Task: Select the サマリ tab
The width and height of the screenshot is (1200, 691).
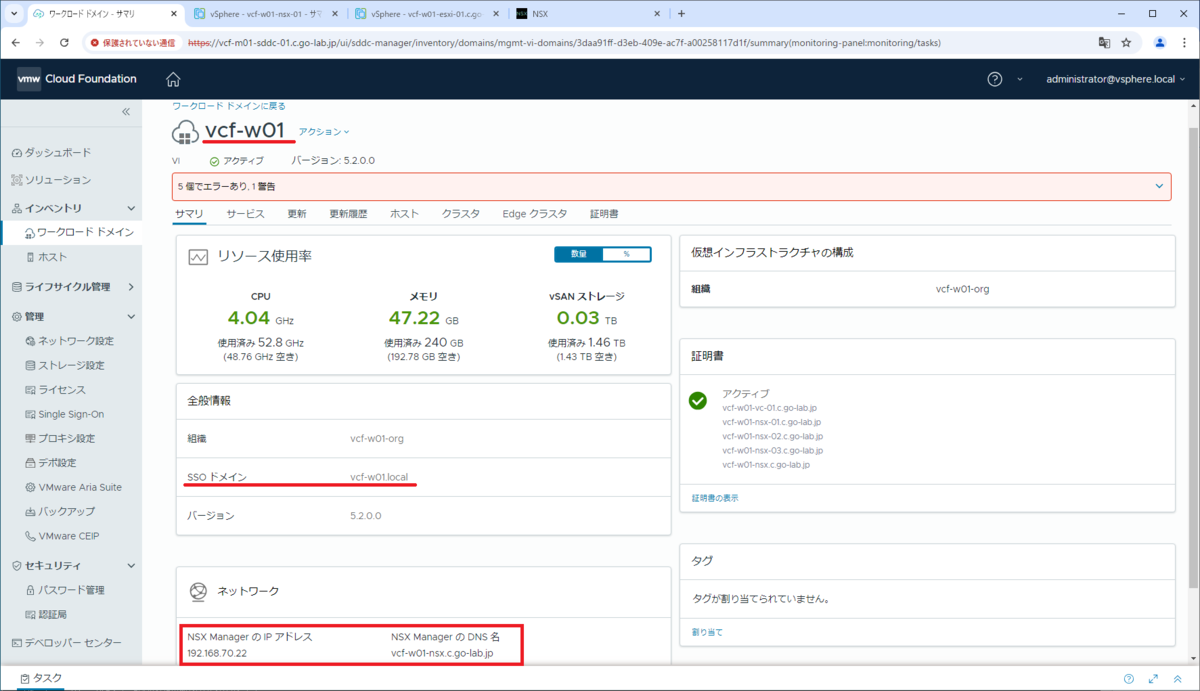Action: coord(189,214)
